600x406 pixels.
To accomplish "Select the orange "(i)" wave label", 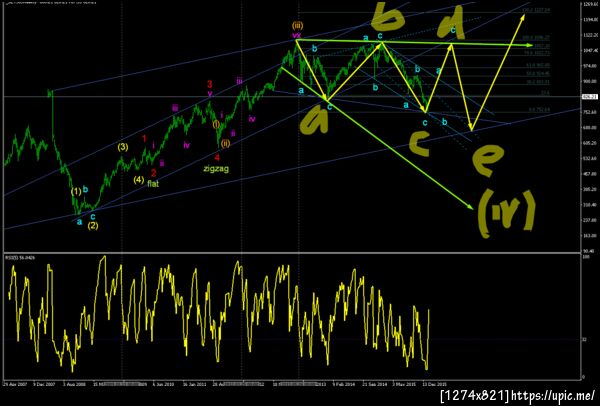I will pos(217,123).
